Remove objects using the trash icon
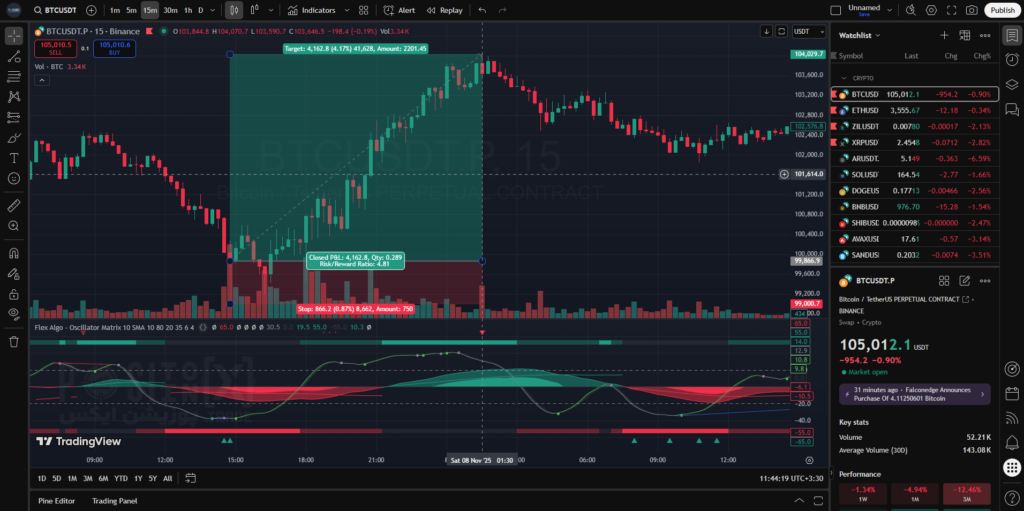Screen dimensions: 1024x511 14,342
